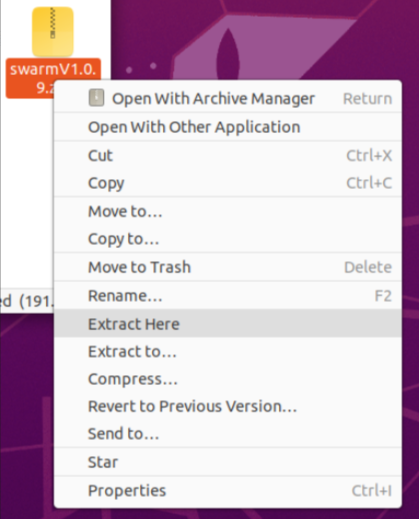Star the selected file
The image size is (419, 519).
click(228, 462)
